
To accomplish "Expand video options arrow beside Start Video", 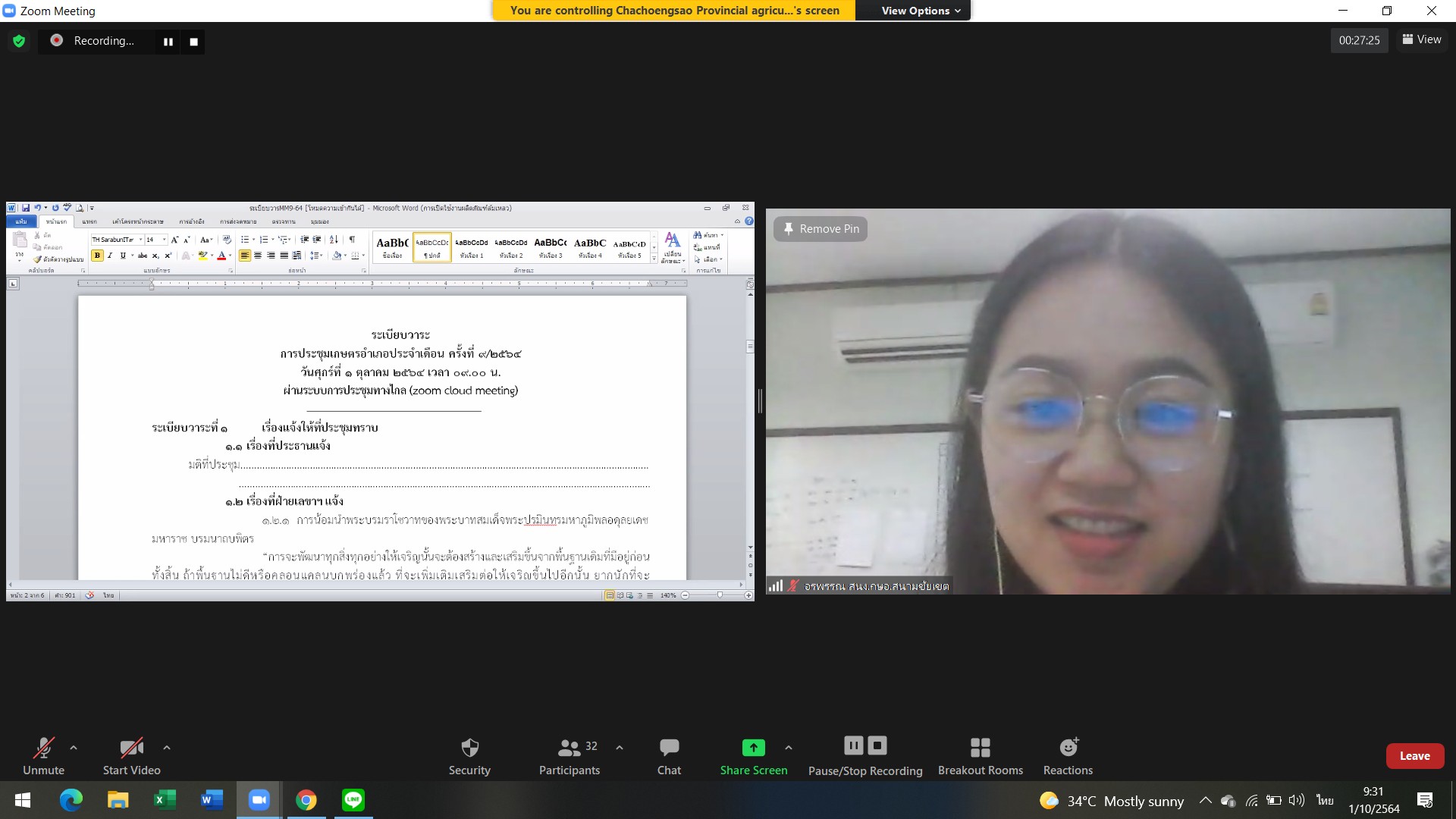I will coord(167,748).
